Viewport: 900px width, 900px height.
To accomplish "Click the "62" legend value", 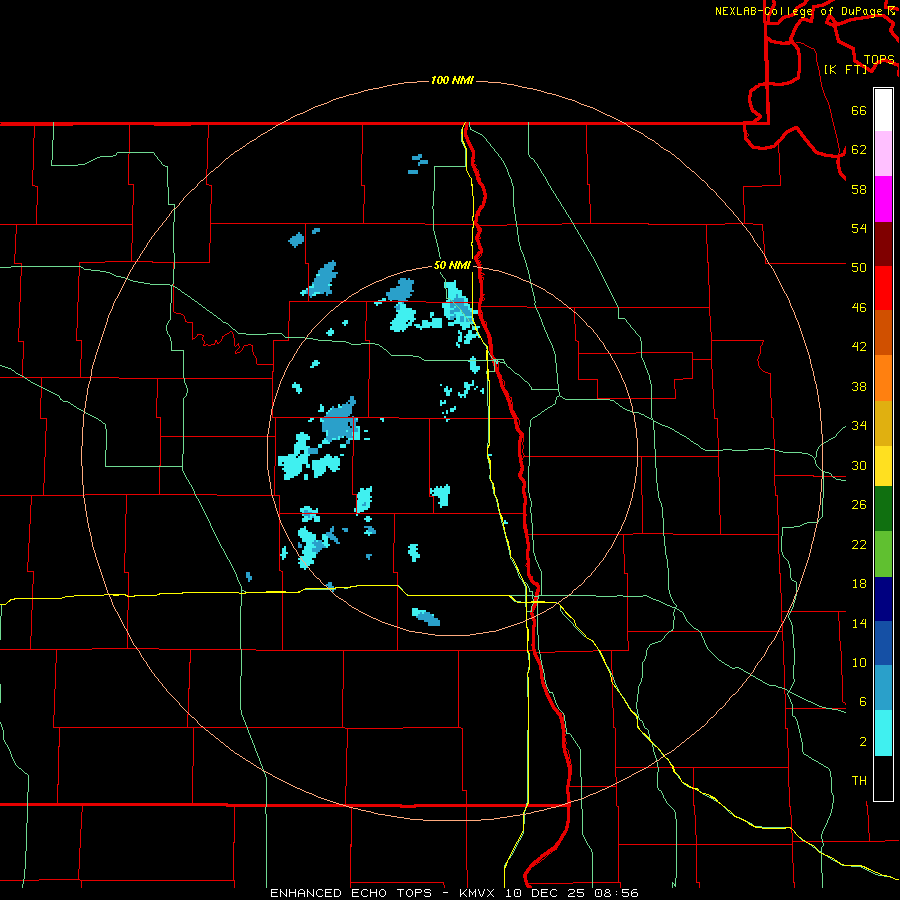I will [x=859, y=150].
